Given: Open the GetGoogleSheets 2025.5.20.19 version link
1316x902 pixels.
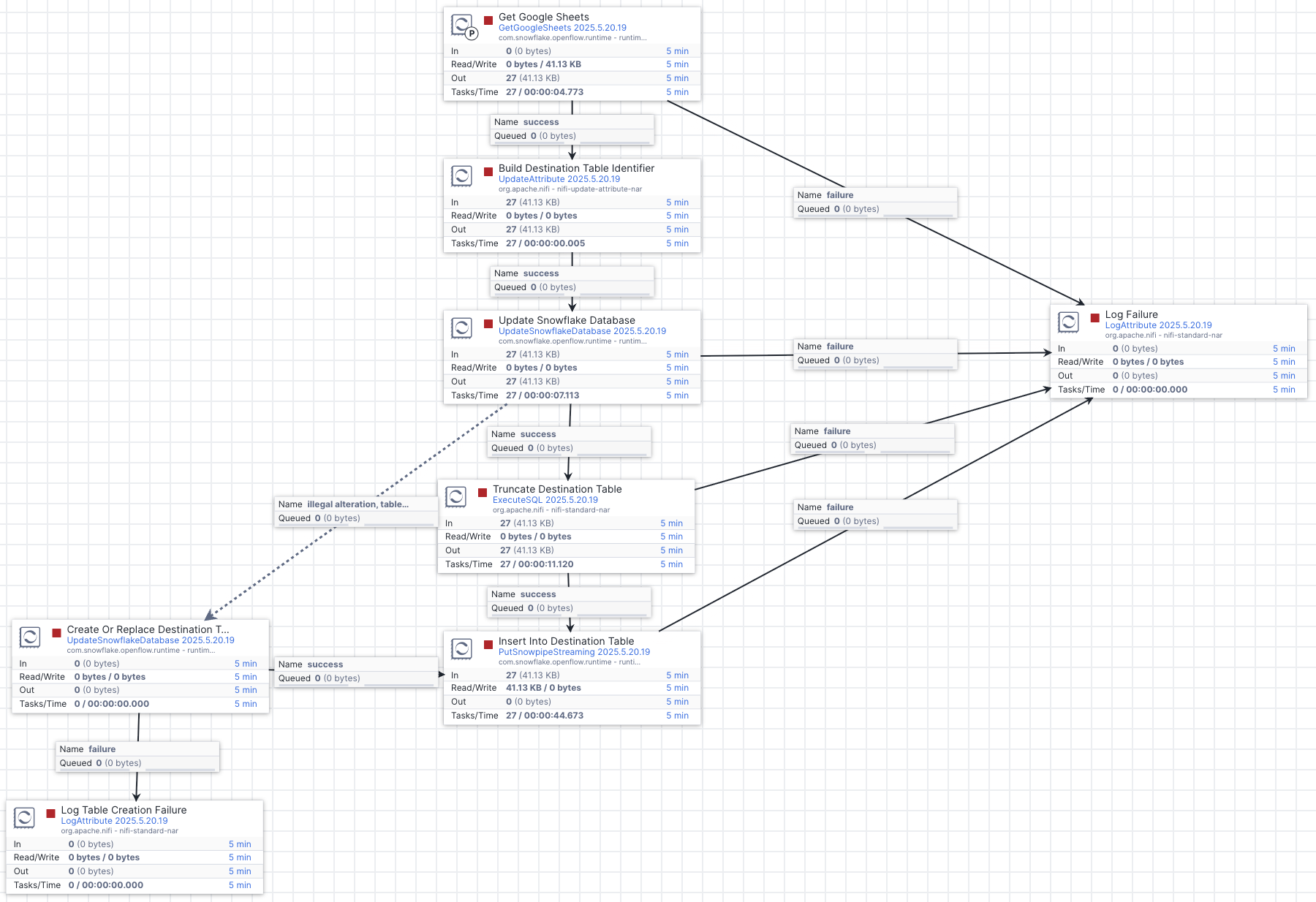Looking at the screenshot, I should (x=561, y=27).
